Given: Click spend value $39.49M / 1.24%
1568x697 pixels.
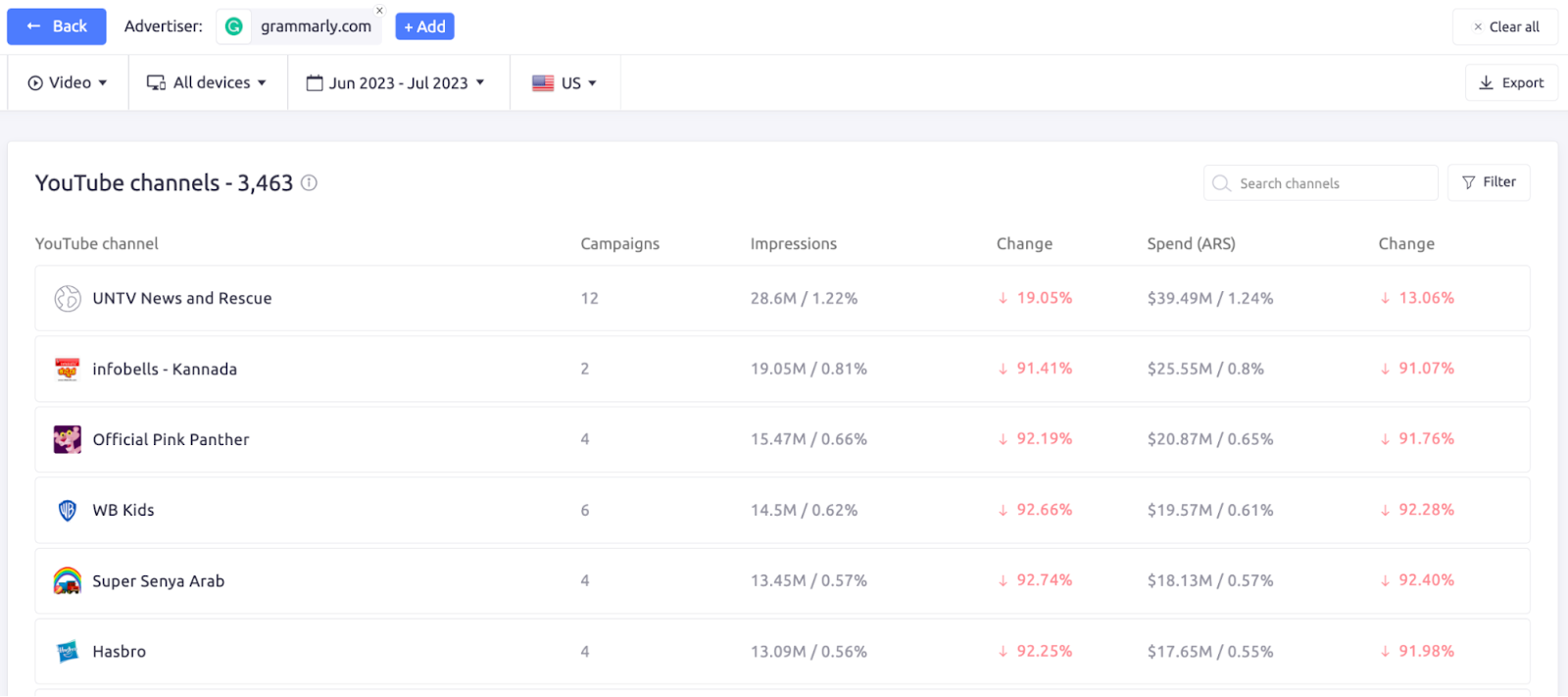Looking at the screenshot, I should pos(1210,298).
